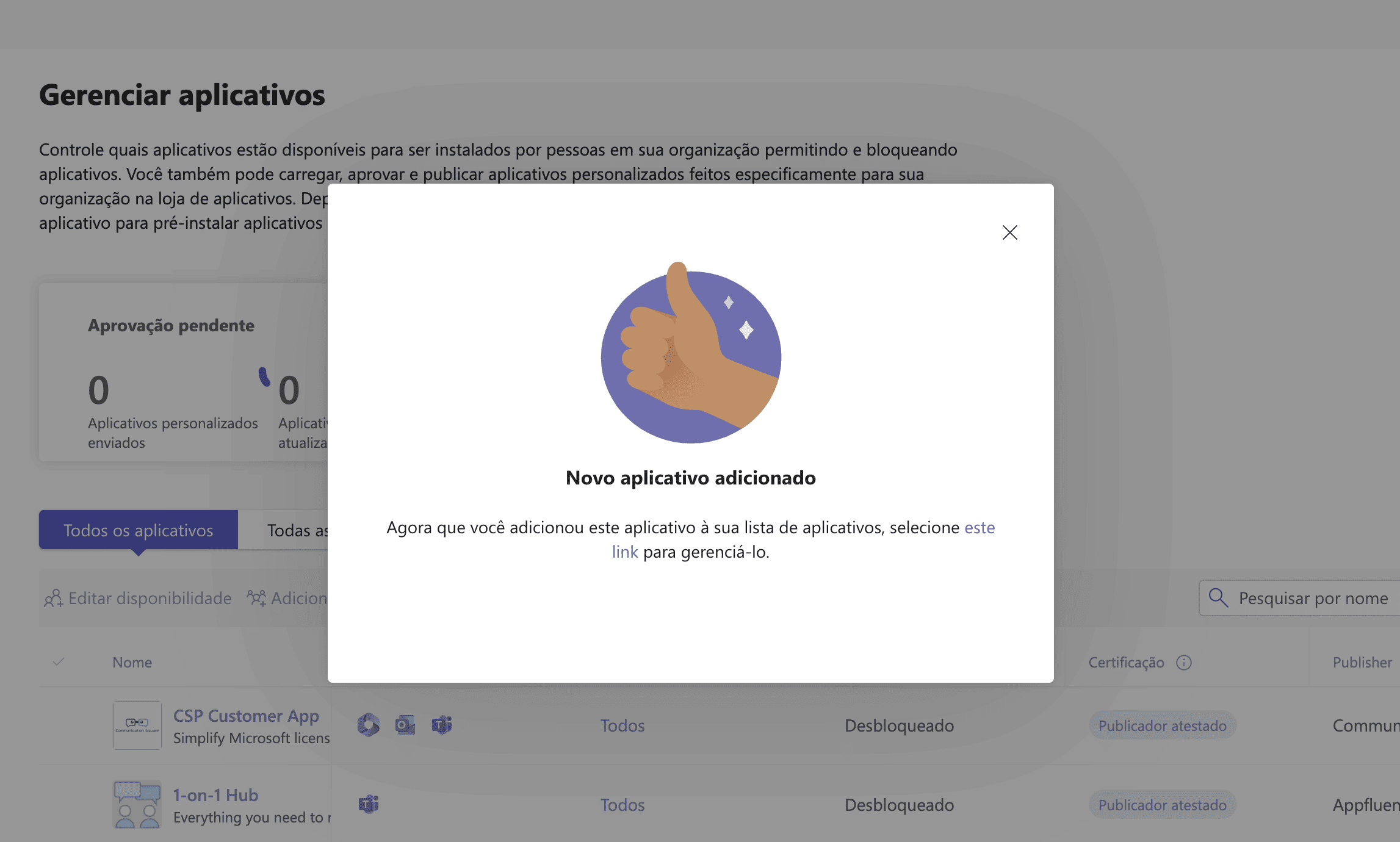Click the Adicionar group icon in the toolbar
1400x842 pixels.
point(256,598)
